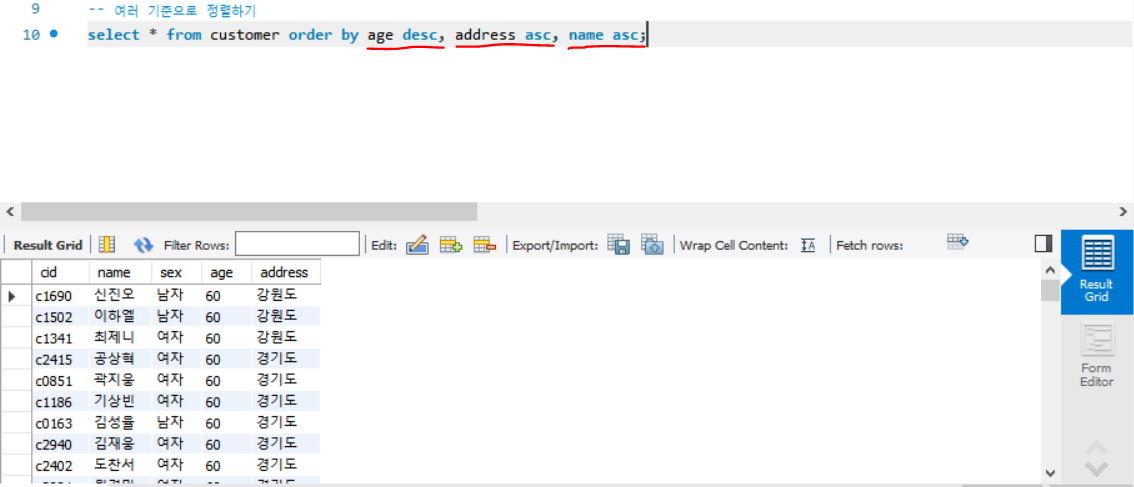
Task: Click the comment text on line 9
Action: [171, 10]
